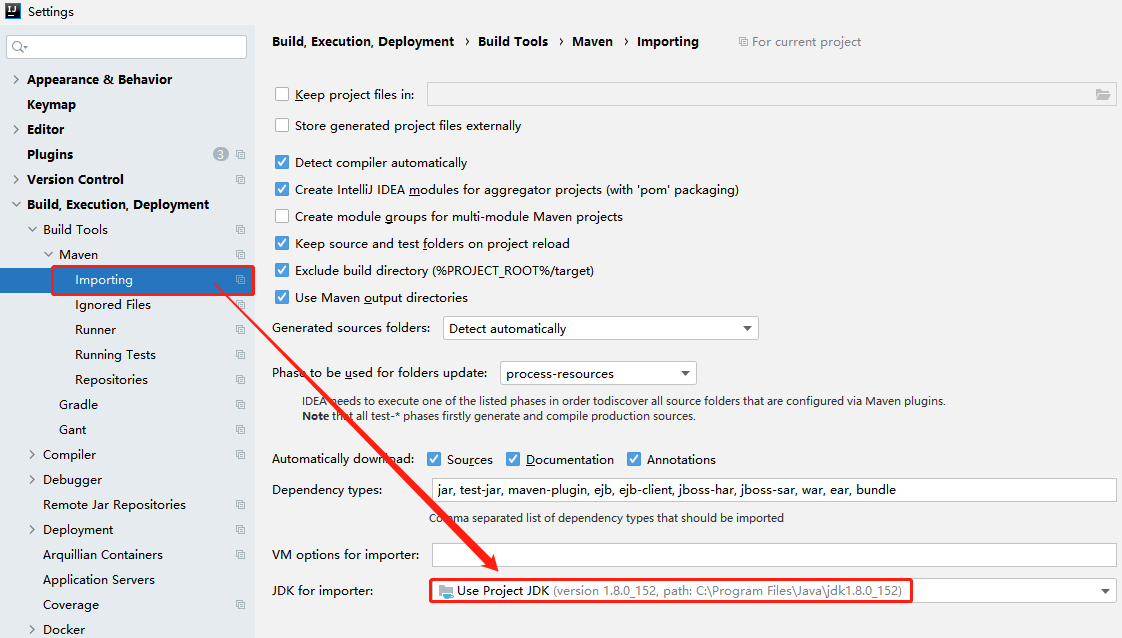Click the project-level icon beside Repositories
The width and height of the screenshot is (1122, 638).
click(x=240, y=380)
